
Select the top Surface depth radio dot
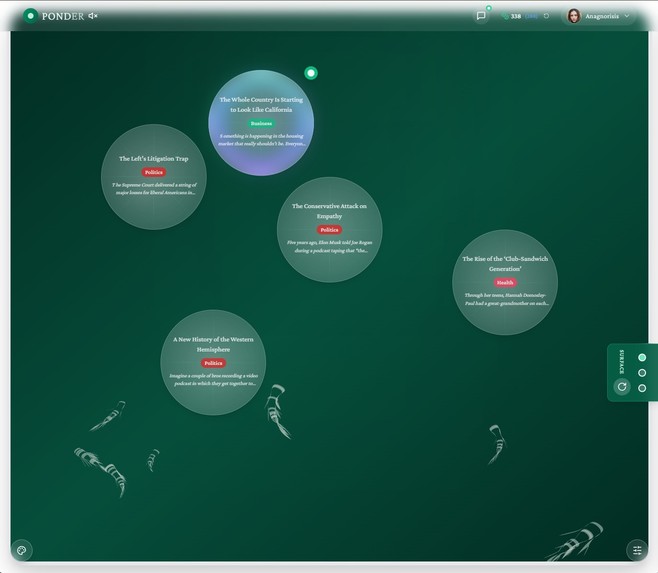642,358
